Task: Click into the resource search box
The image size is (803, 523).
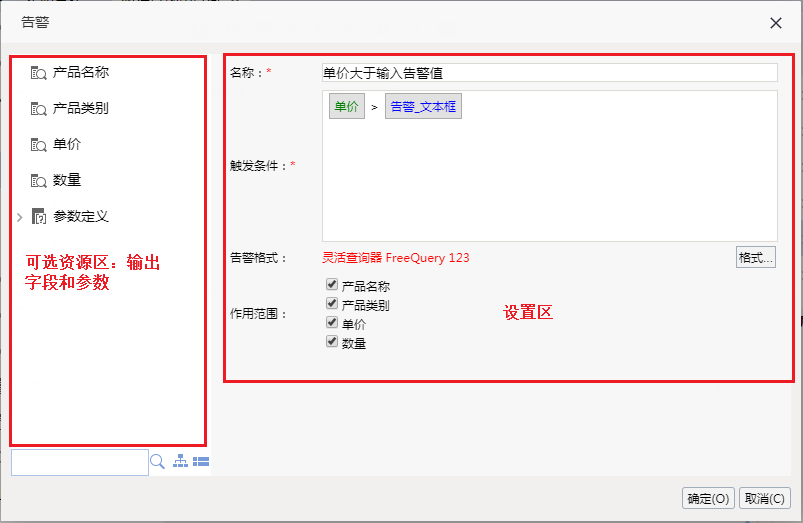Action: [x=80, y=462]
